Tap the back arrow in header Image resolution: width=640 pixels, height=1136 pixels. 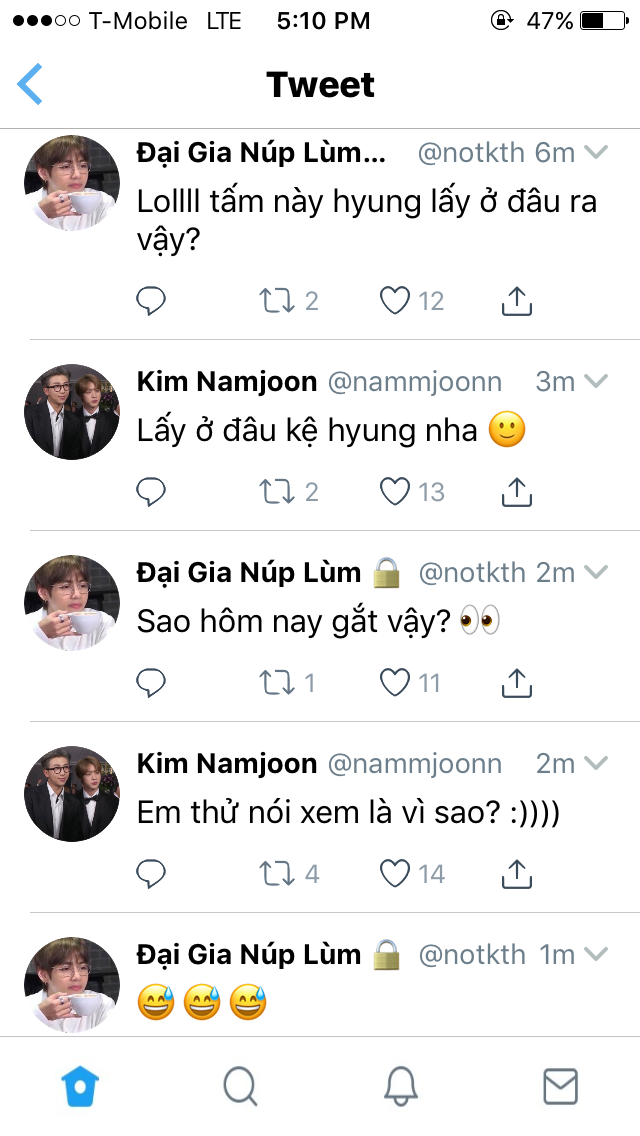pyautogui.click(x=31, y=85)
